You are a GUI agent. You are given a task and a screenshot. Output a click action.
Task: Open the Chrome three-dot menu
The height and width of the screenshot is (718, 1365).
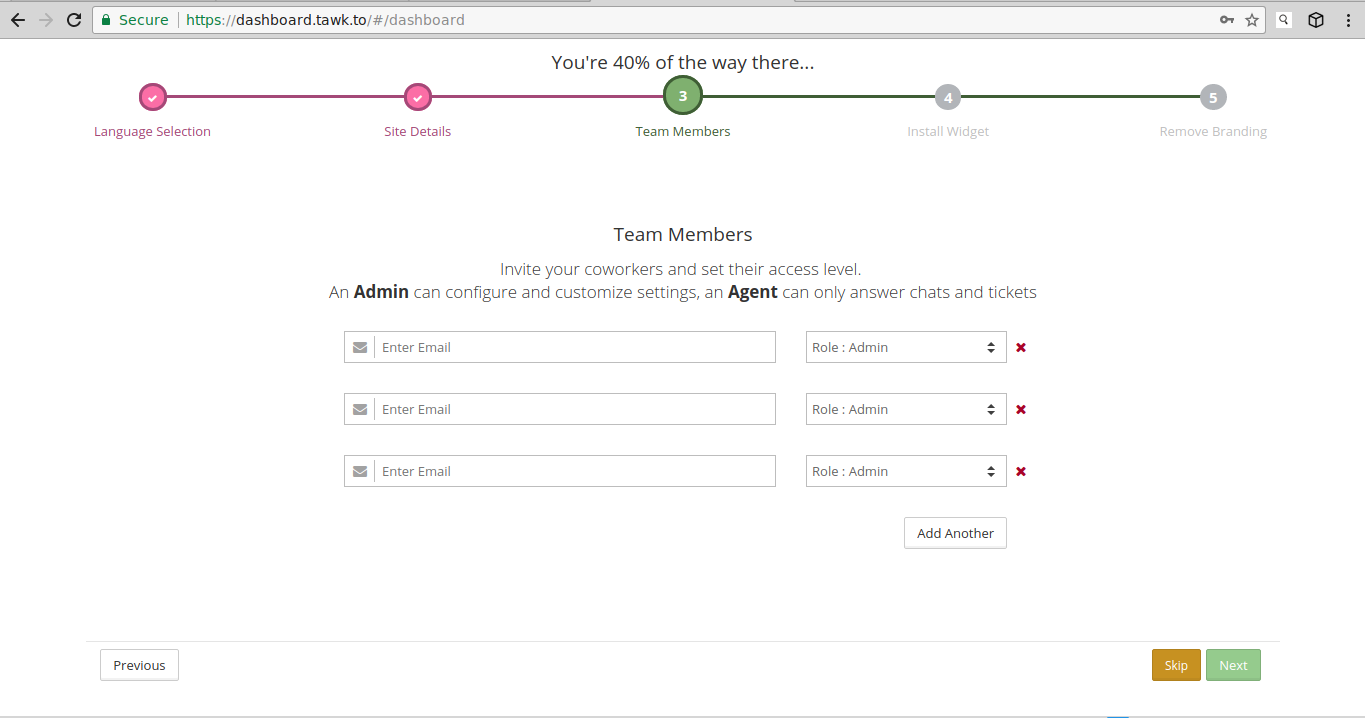pyautogui.click(x=1348, y=20)
